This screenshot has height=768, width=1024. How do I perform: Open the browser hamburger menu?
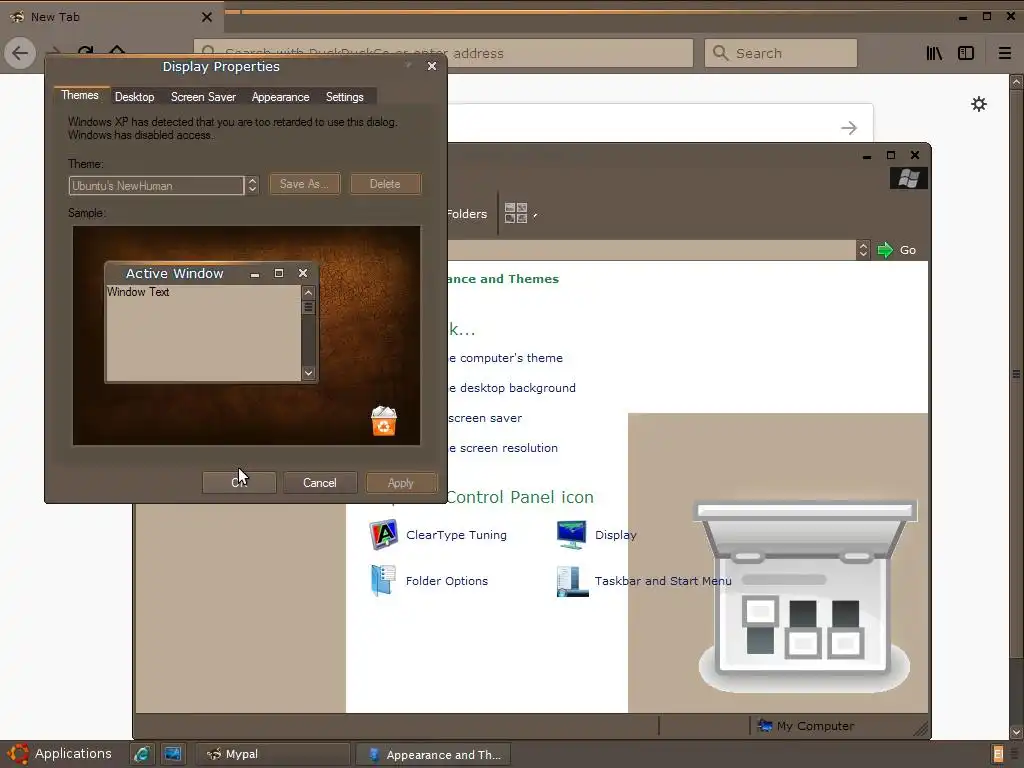tap(1004, 53)
